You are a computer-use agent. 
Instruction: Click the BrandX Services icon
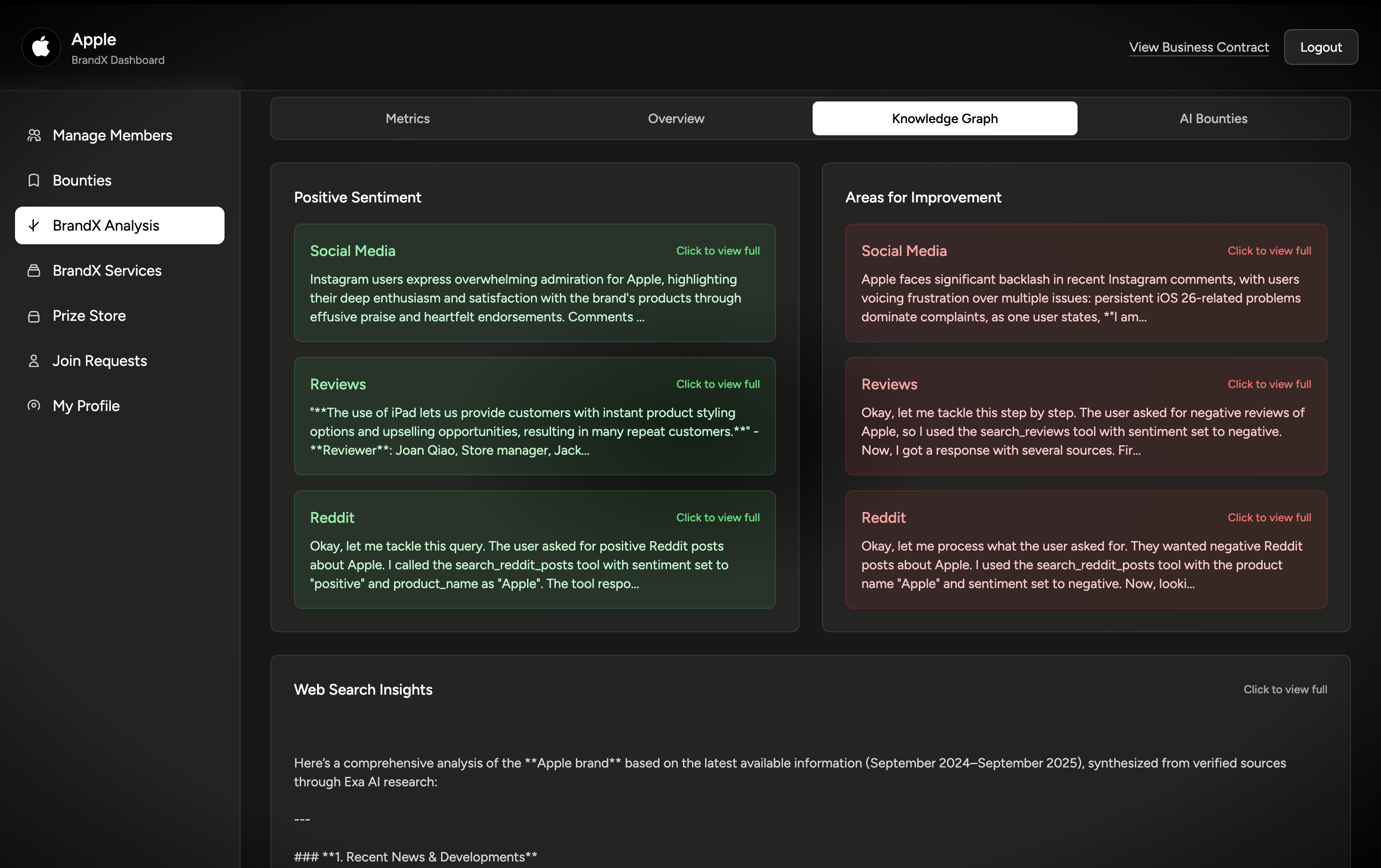coord(34,271)
